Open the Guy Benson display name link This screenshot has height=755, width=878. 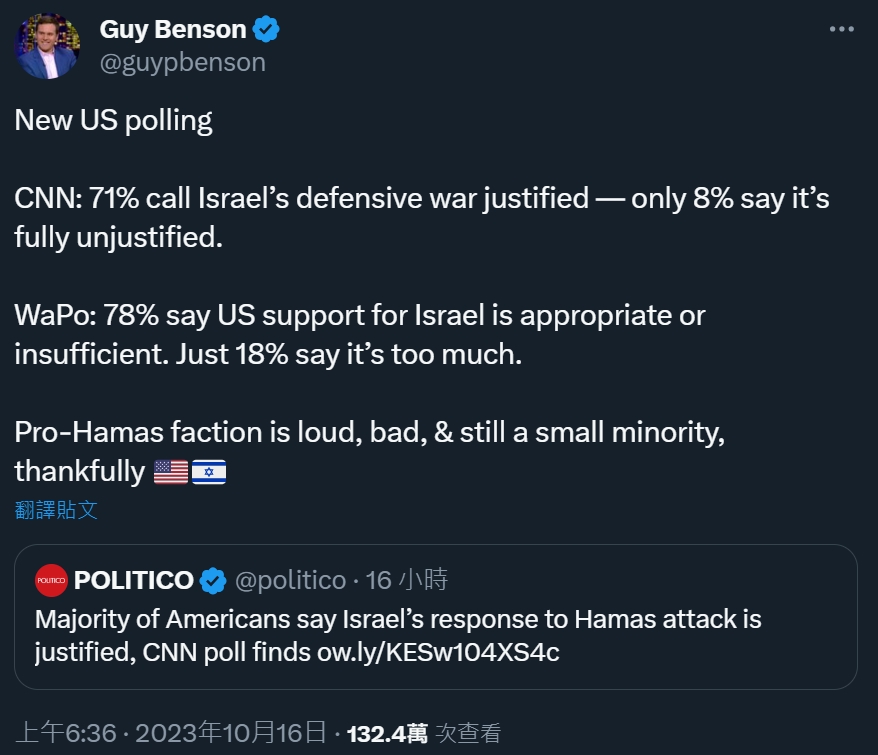tap(172, 30)
